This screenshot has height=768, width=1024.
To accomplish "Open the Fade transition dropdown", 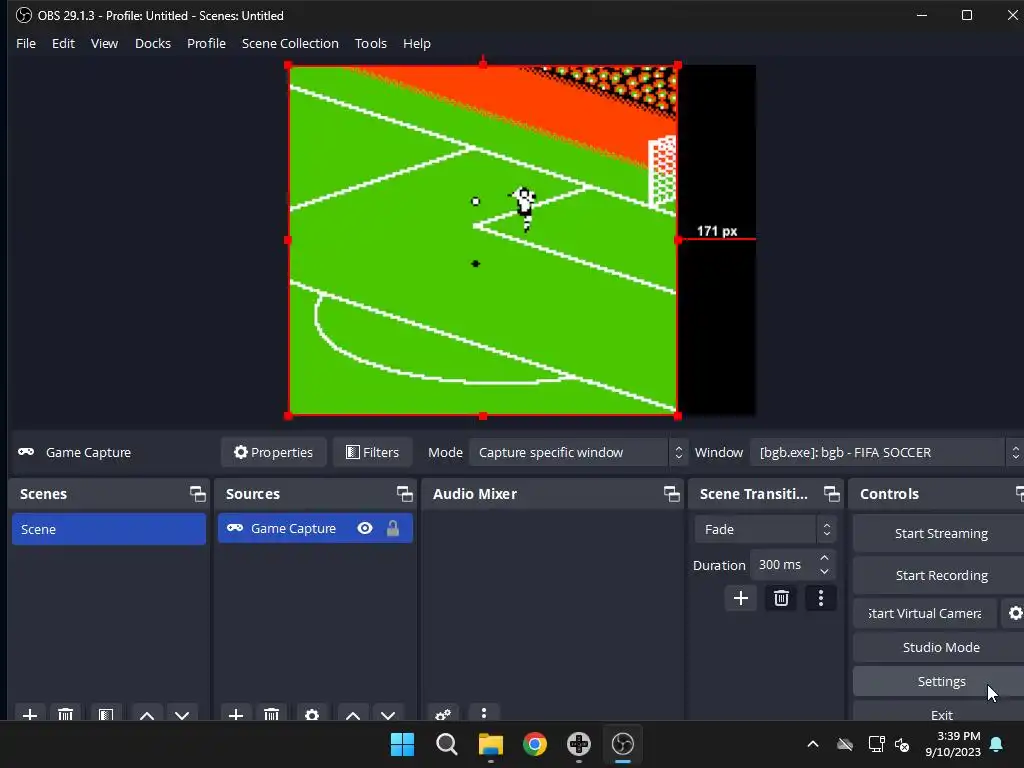I will 765,530.
